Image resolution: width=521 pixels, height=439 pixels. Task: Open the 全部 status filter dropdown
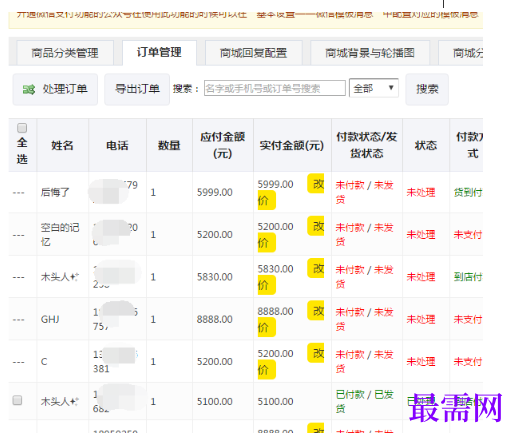(374, 88)
